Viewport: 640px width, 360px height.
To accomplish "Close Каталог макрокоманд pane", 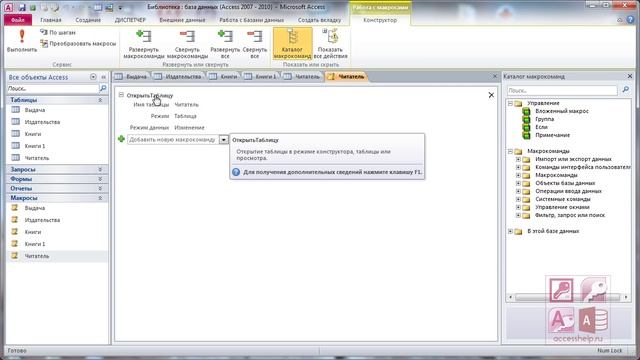I will pyautogui.click(x=630, y=76).
